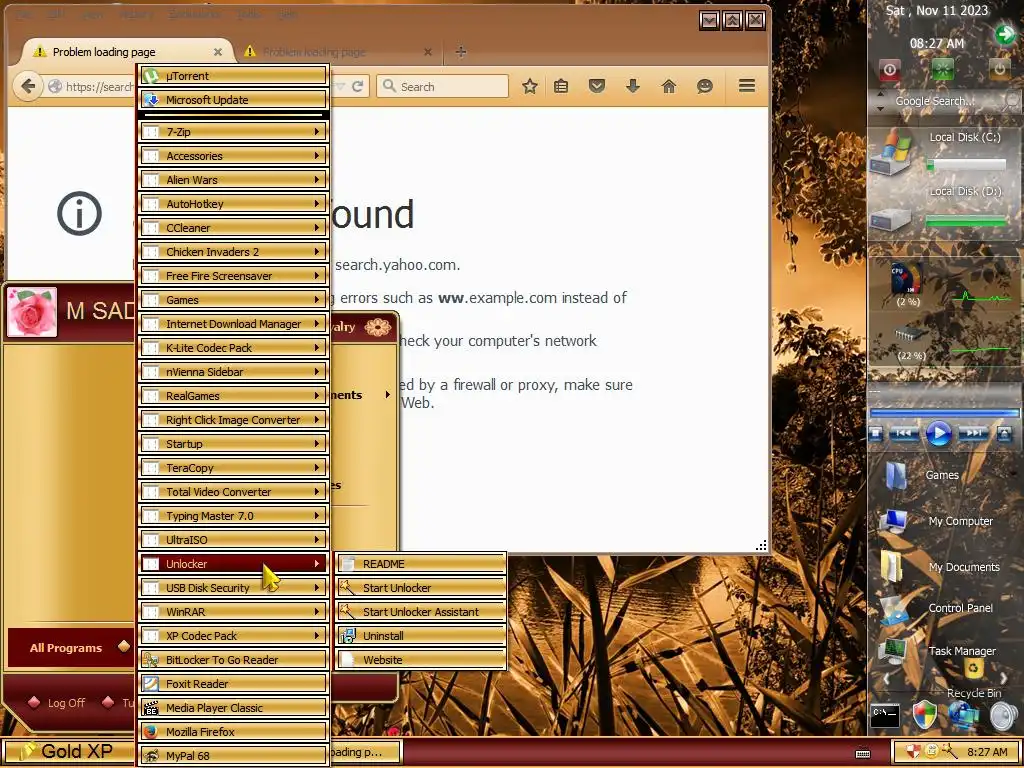Click the green arrow sidebar button
Image resolution: width=1024 pixels, height=768 pixels.
point(1004,34)
